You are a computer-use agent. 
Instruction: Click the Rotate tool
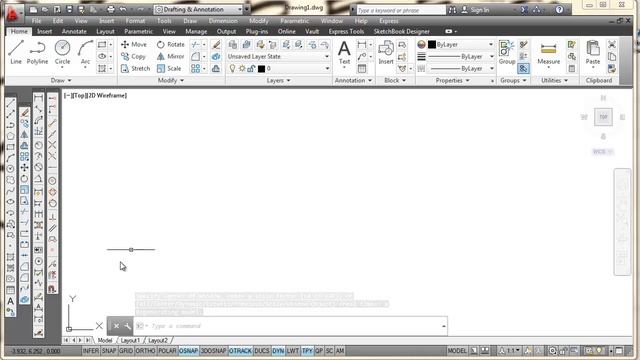tap(171, 44)
